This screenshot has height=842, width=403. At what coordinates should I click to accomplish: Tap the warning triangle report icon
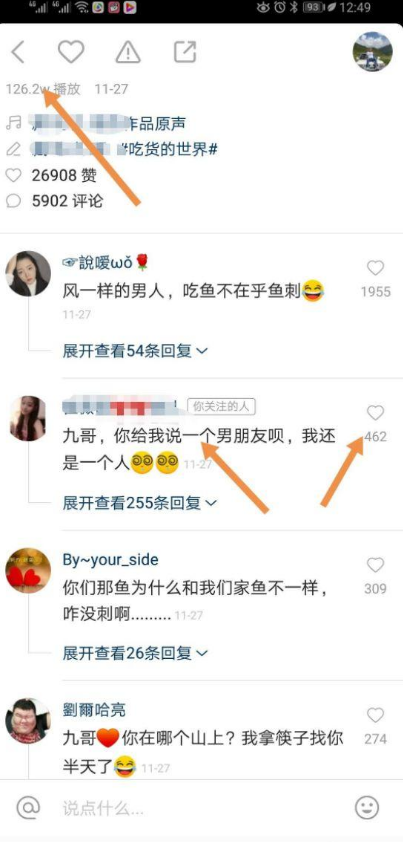pyautogui.click(x=128, y=53)
